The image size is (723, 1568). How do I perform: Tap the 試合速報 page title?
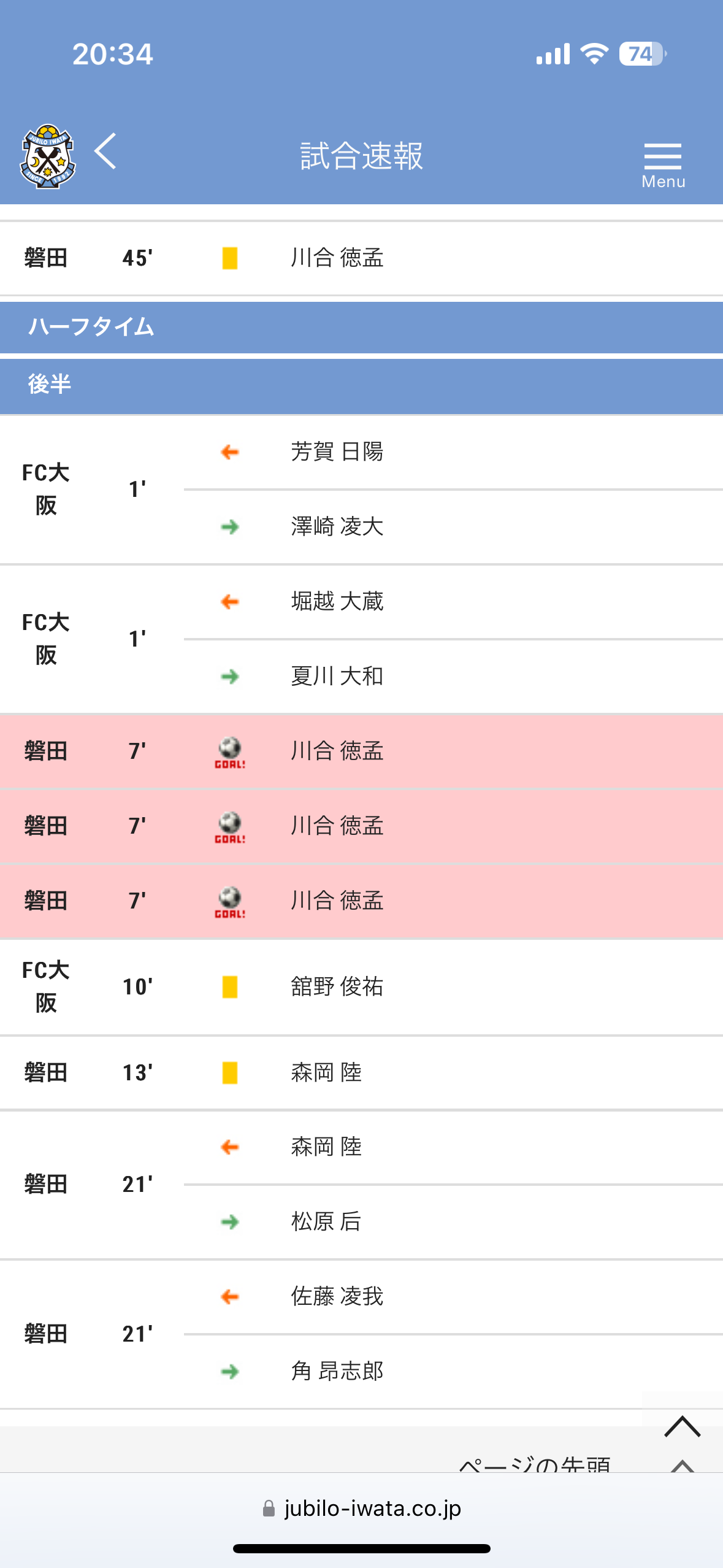(362, 156)
